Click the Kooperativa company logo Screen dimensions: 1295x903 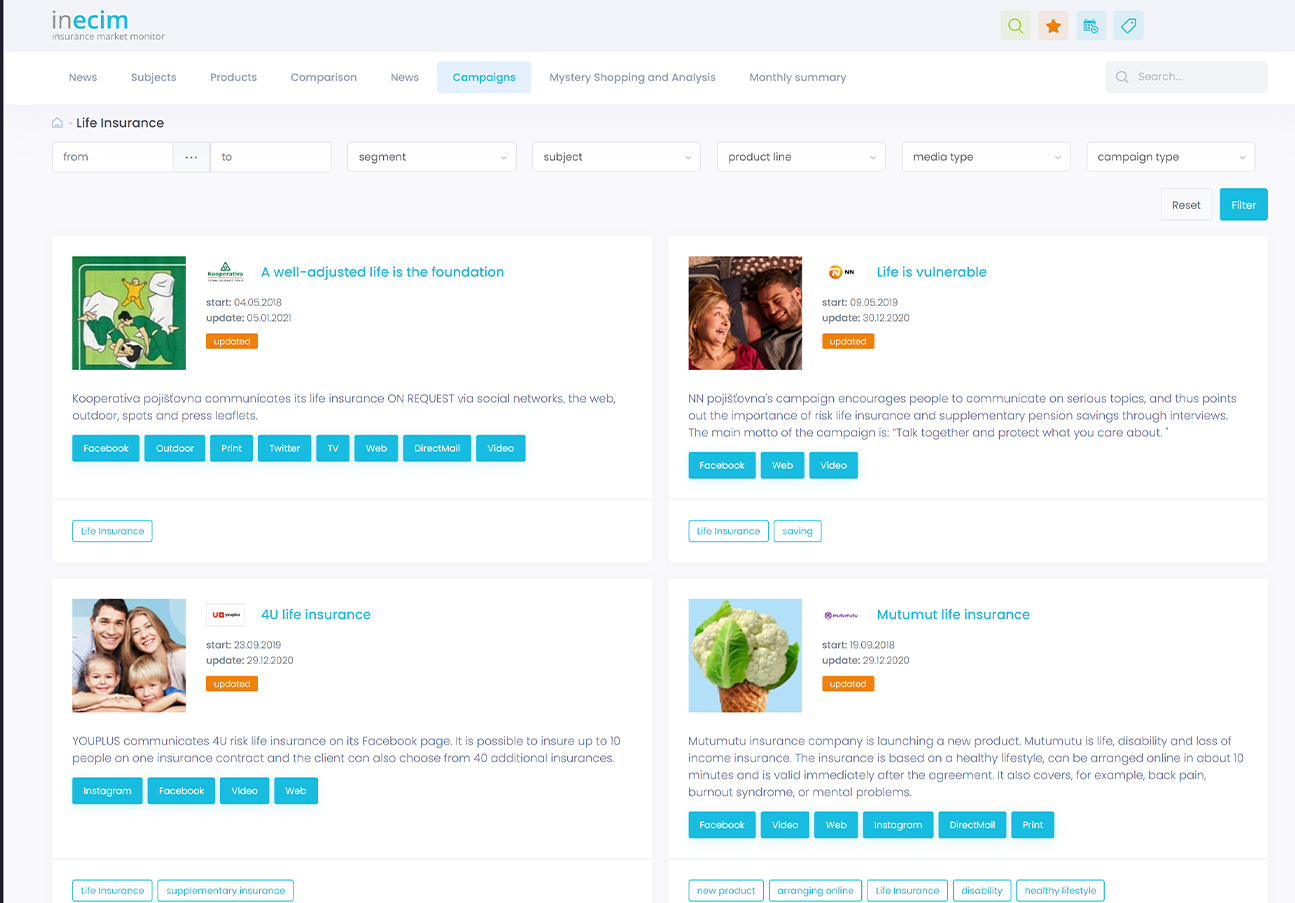225,272
